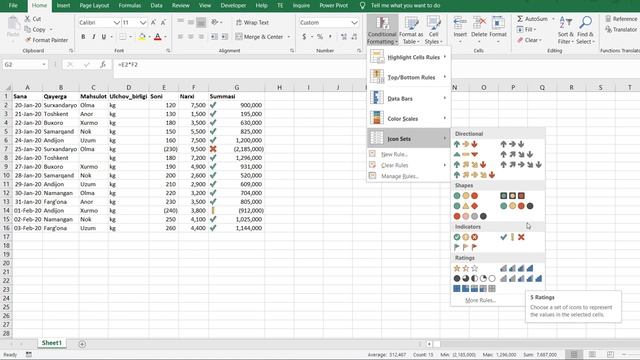The height and width of the screenshot is (360, 640).
Task: Switch to Page Layout view in status bar
Action: pos(592,354)
